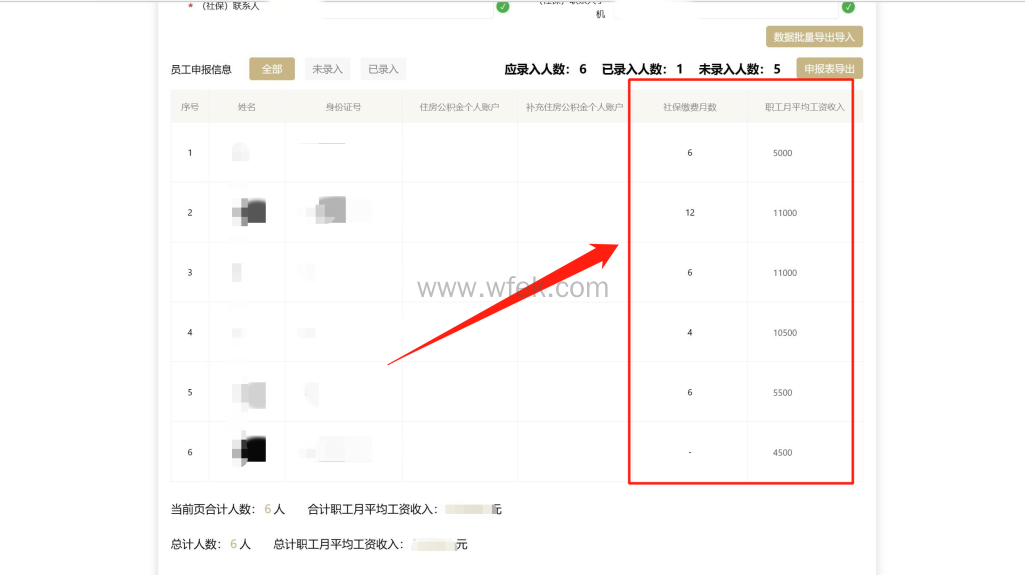Click the 补充住房公积金个人账户 column header
Screen dimensions: 1025x575
pos(574,107)
